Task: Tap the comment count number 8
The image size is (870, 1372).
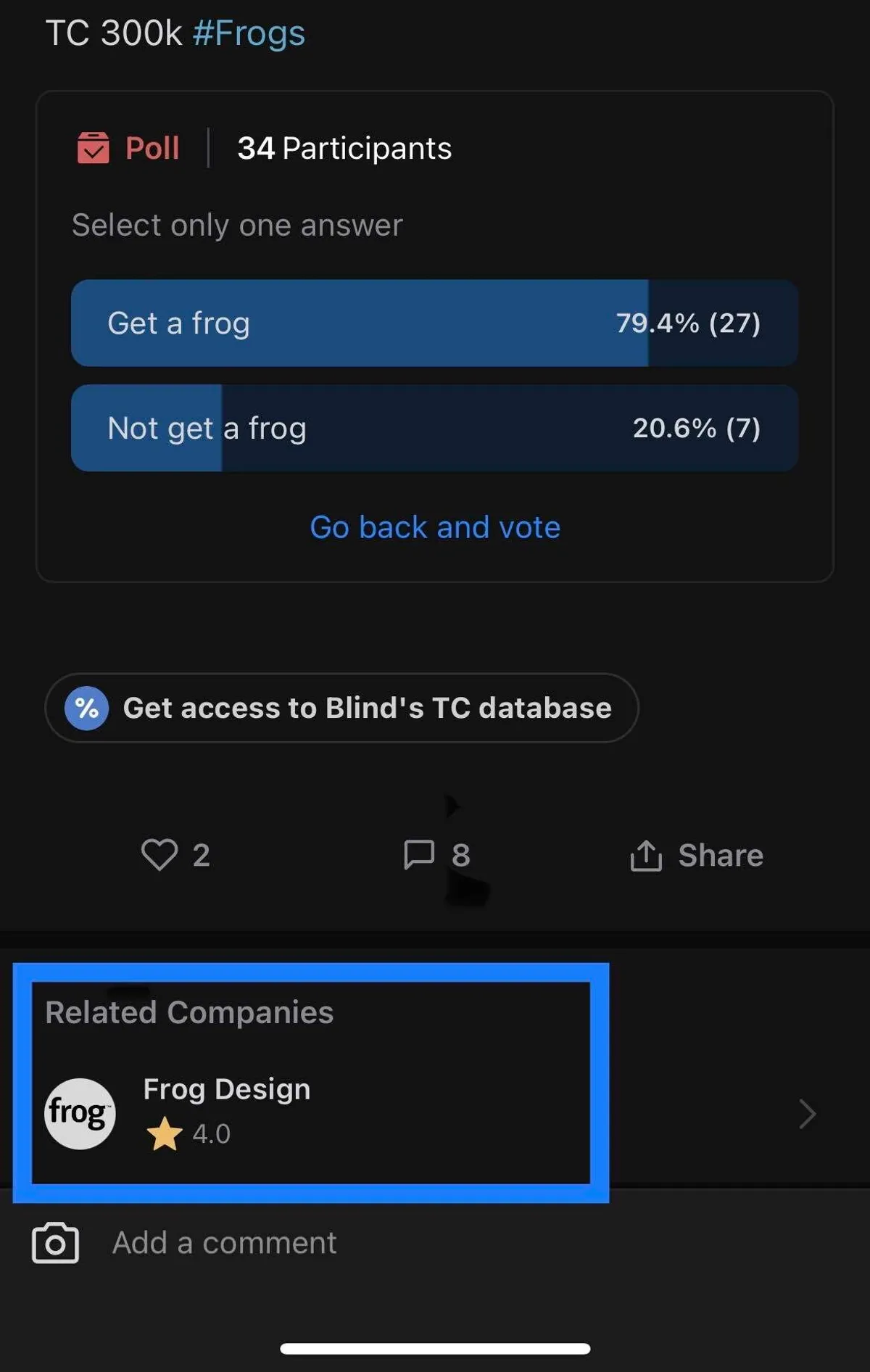Action: pyautogui.click(x=461, y=856)
